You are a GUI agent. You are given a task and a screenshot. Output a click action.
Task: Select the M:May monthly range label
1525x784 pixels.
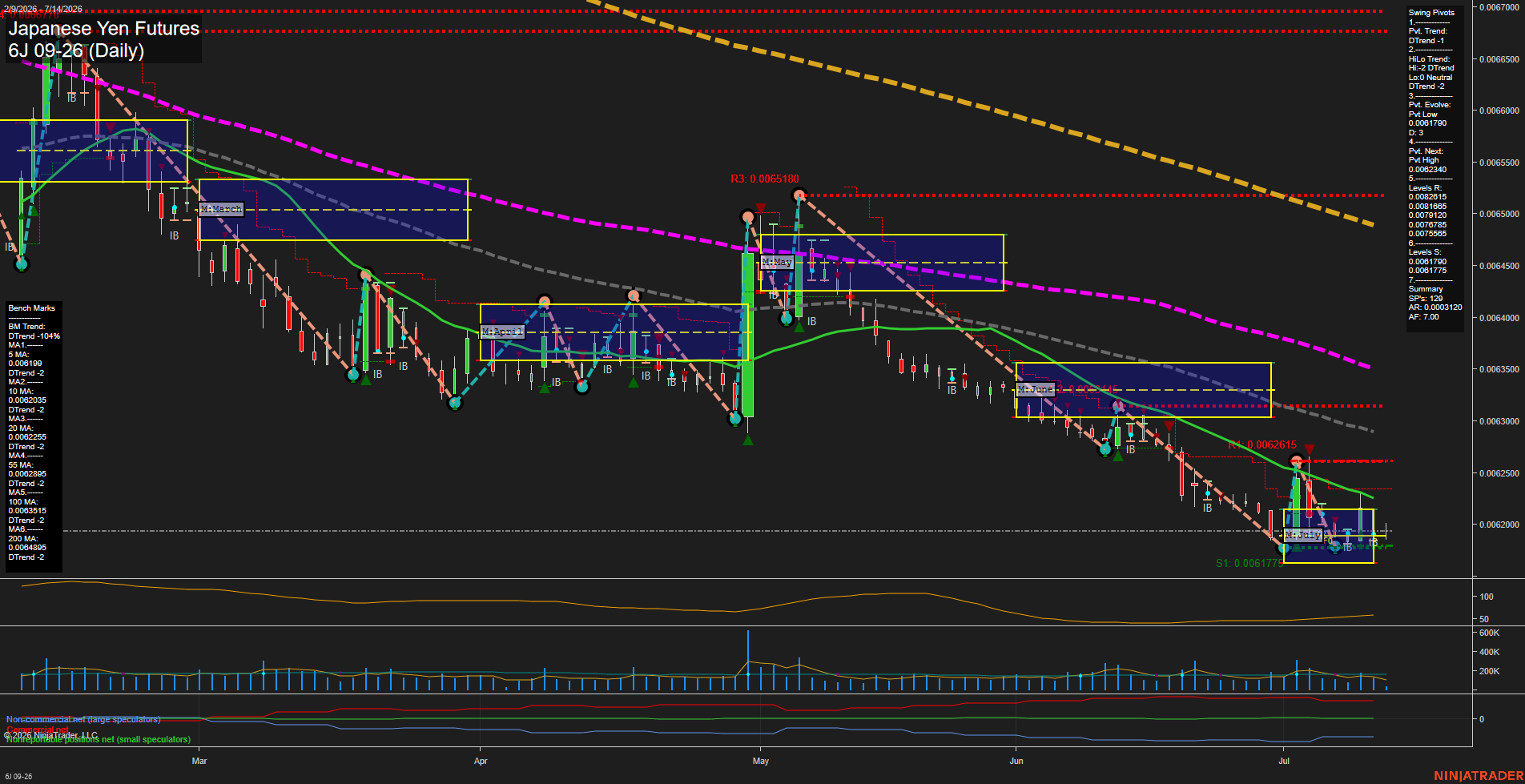[x=777, y=262]
